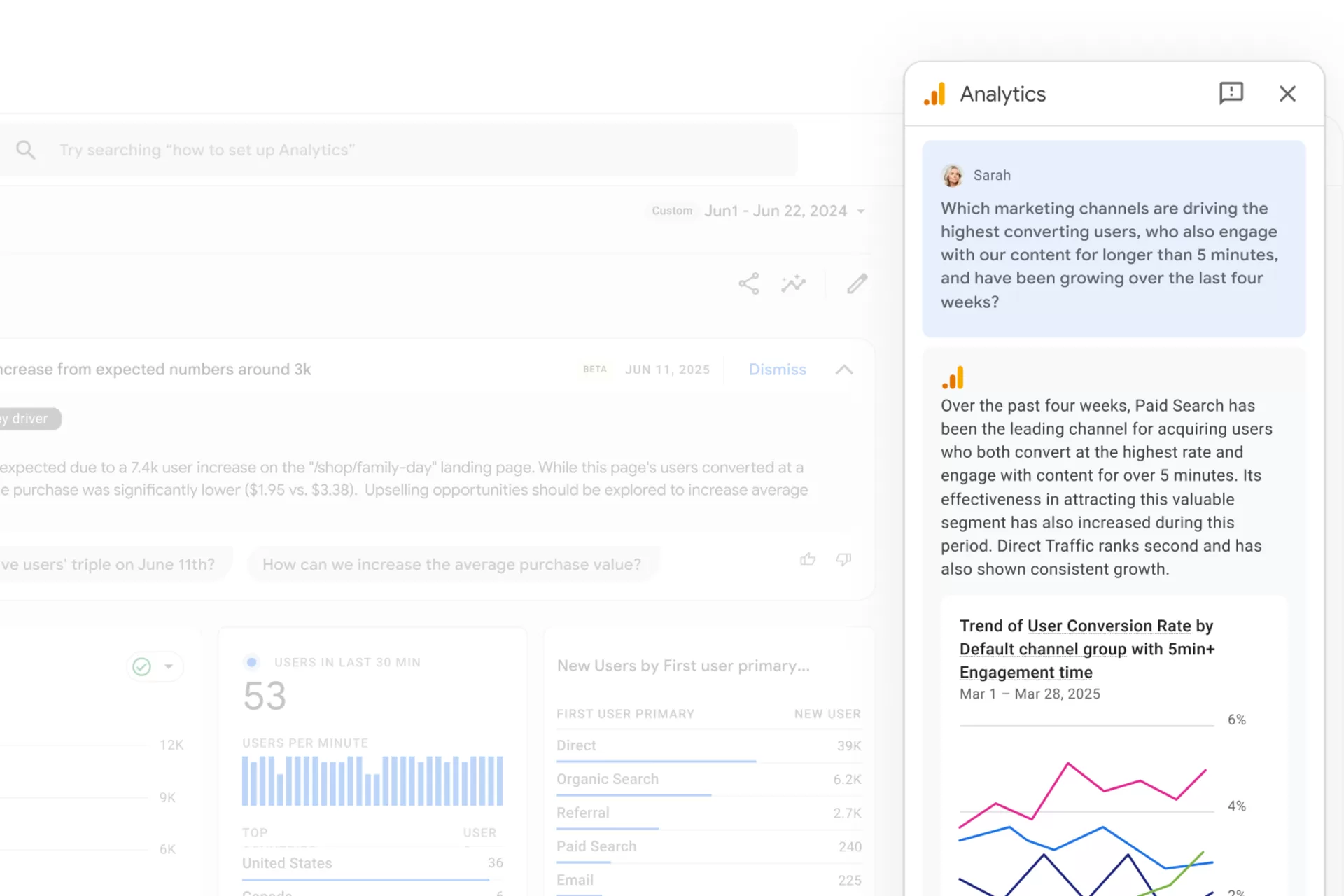Viewport: 1344px width, 896px height.
Task: Click the magnifier search icon
Action: click(26, 150)
